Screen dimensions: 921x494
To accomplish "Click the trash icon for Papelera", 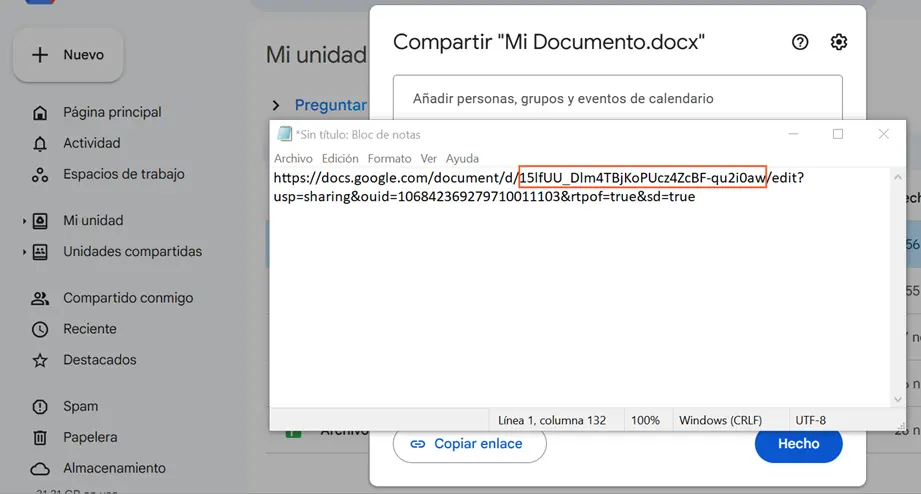I will point(40,438).
